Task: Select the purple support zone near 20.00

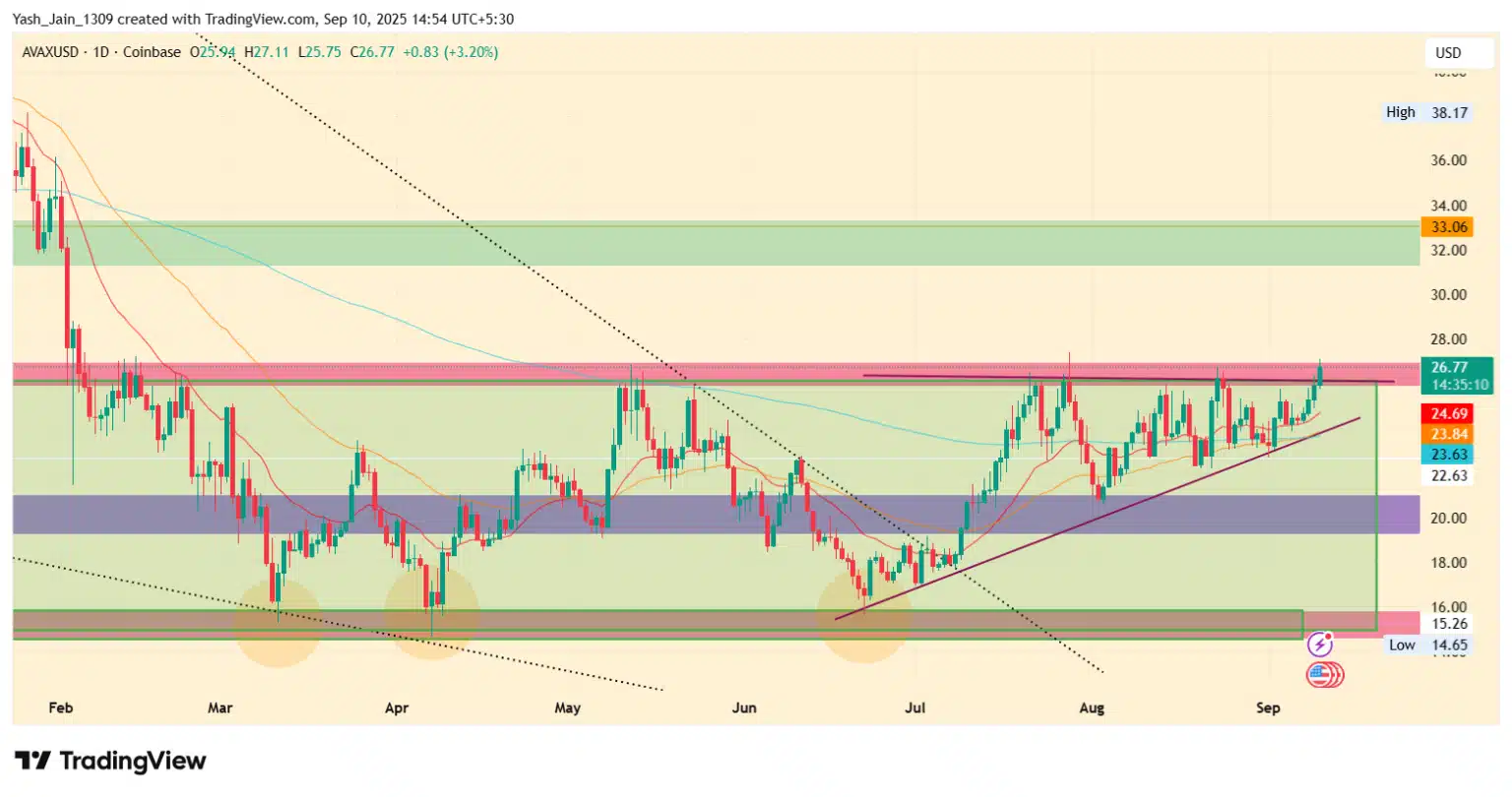Action: [x=716, y=514]
